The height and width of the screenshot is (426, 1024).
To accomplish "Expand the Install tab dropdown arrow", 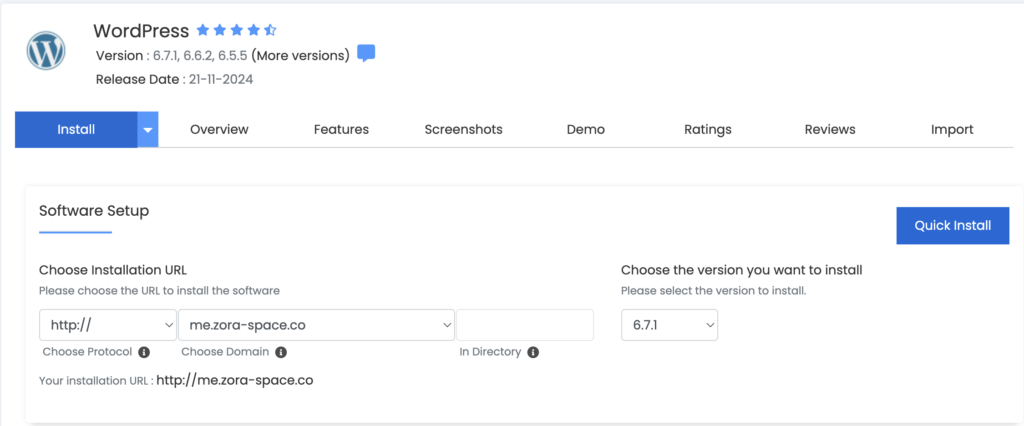I will (148, 129).
